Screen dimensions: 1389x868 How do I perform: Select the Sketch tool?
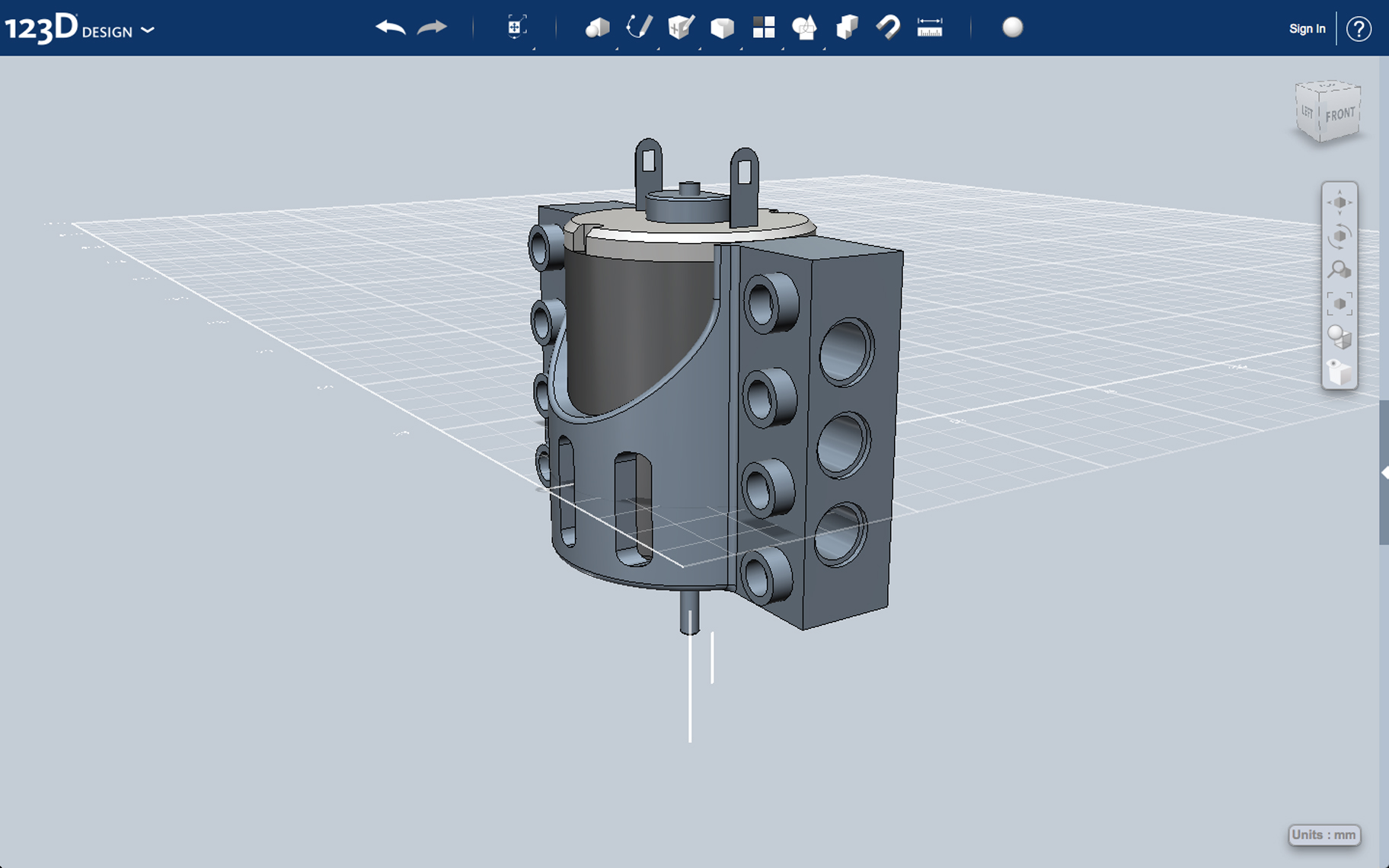pyautogui.click(x=640, y=28)
